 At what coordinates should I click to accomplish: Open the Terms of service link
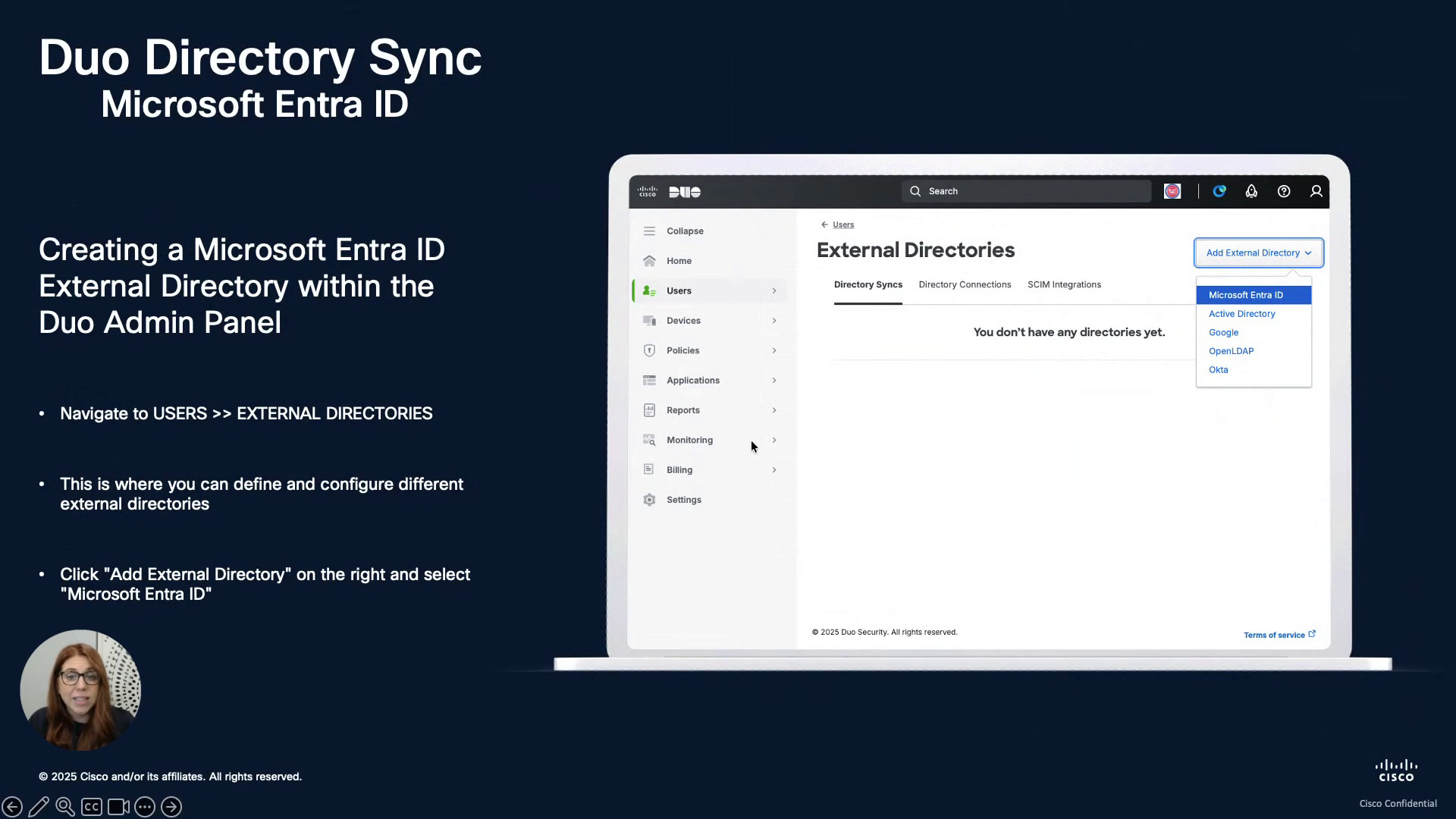tap(1279, 635)
